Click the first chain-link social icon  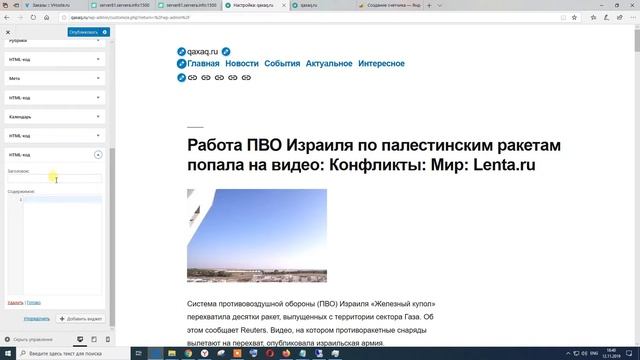[192, 78]
